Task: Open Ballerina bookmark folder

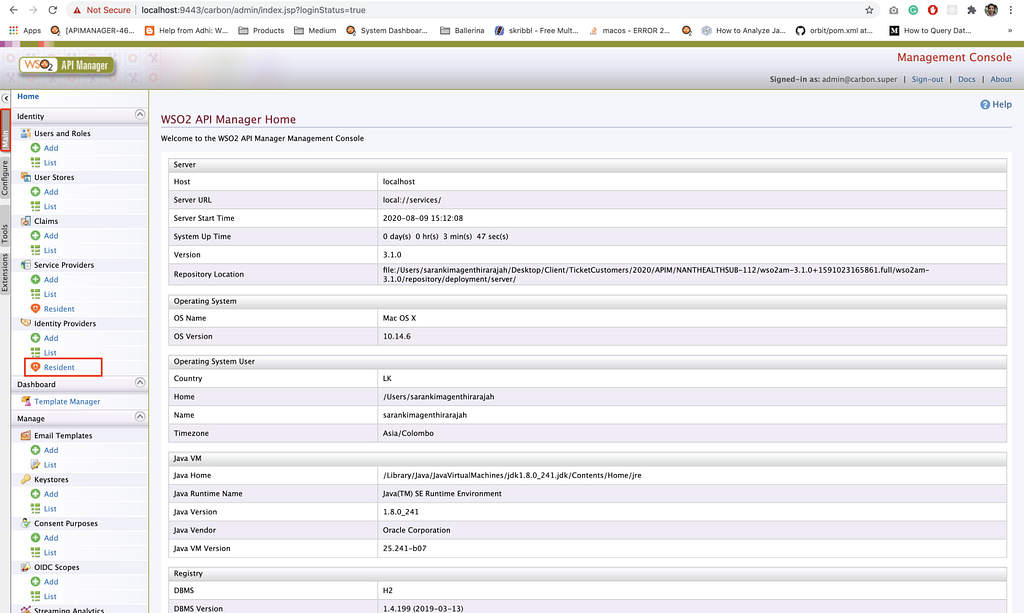Action: [462, 30]
